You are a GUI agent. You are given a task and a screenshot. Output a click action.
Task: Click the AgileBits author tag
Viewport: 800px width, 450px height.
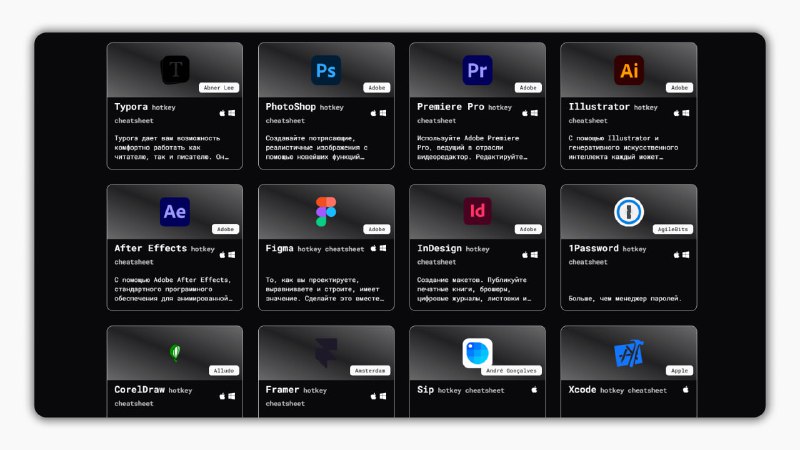(672, 229)
